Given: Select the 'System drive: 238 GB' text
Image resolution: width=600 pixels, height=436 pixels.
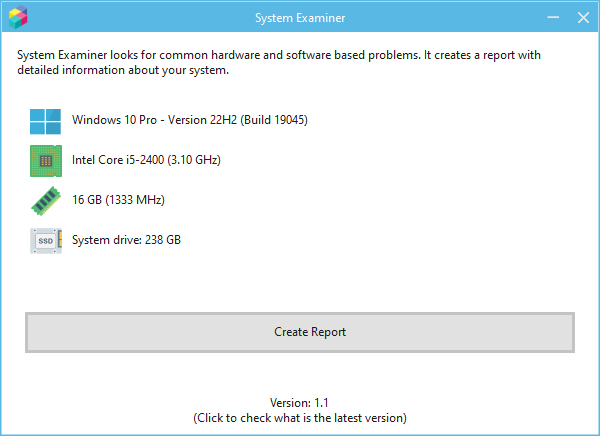Looking at the screenshot, I should [x=126, y=240].
